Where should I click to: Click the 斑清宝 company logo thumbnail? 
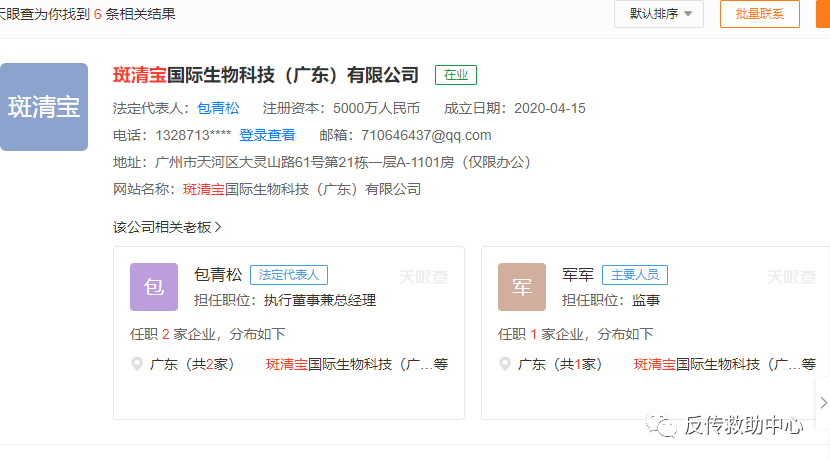coord(44,107)
